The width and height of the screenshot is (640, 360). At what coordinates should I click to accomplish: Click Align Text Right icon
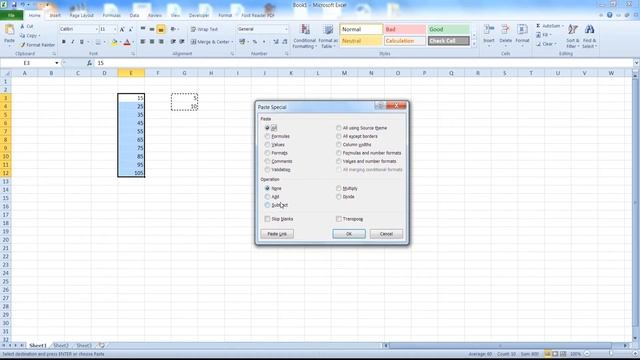(161, 42)
